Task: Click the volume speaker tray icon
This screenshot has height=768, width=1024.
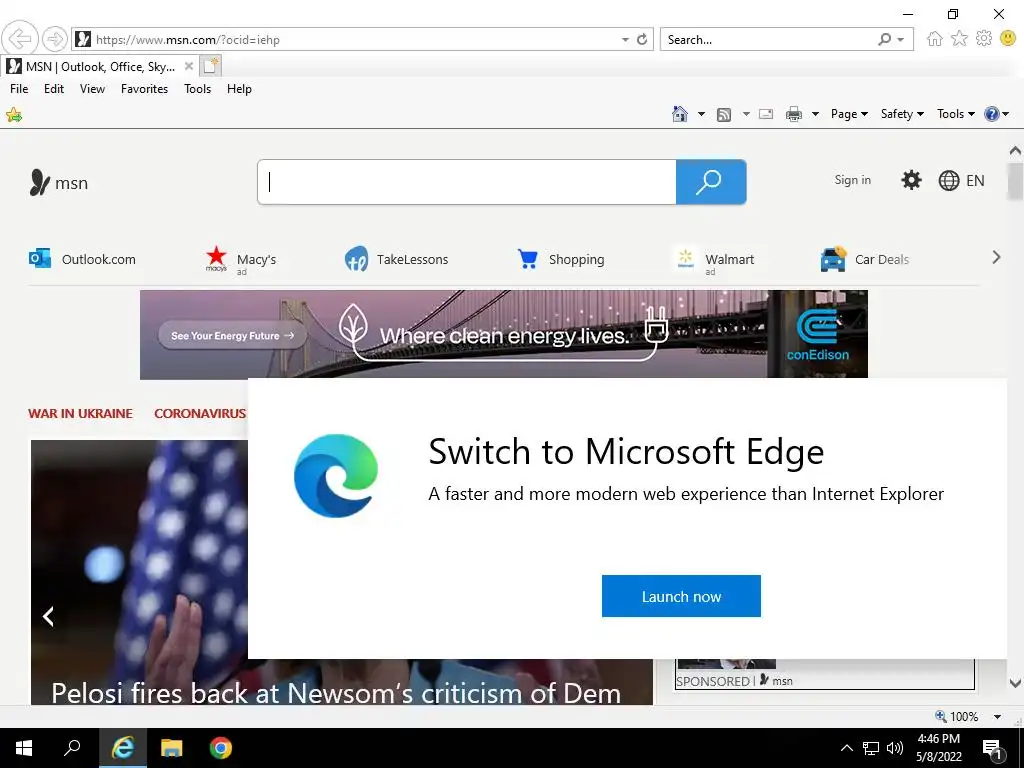Action: [895, 748]
